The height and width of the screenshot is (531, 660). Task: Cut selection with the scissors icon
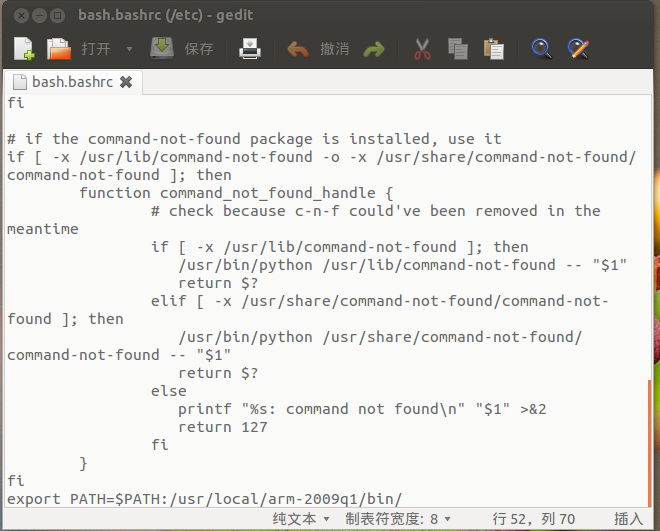422,49
